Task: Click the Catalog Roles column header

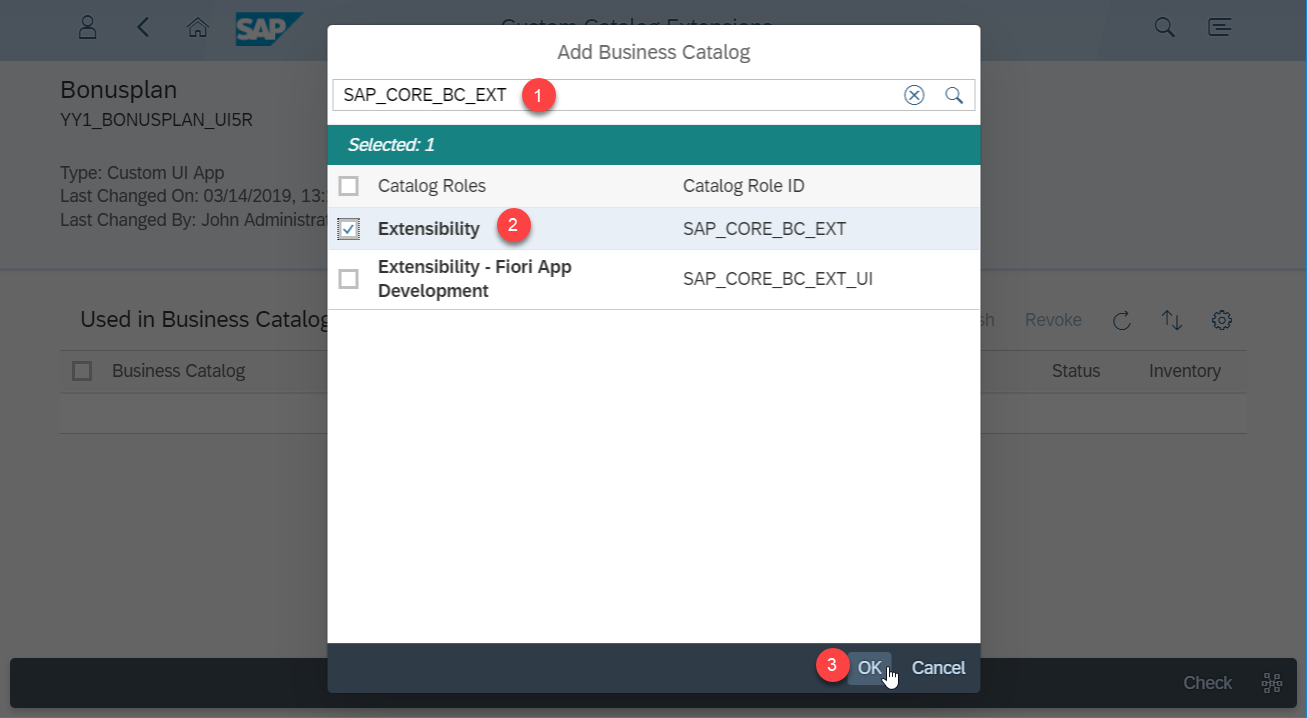Action: coord(432,186)
